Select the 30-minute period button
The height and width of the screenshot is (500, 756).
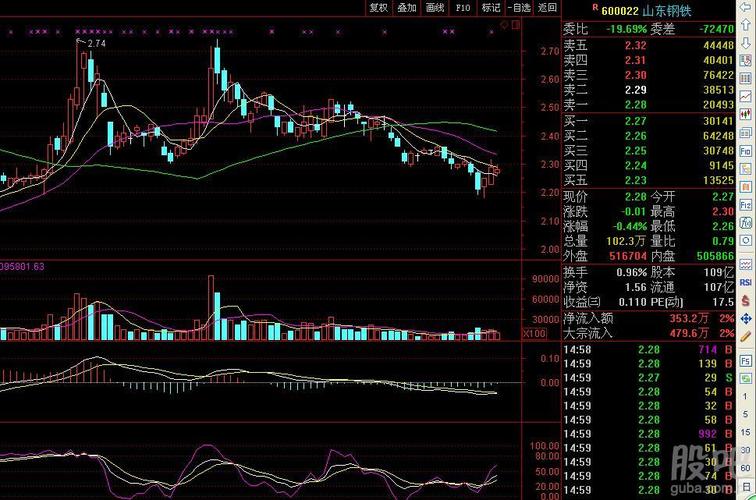[745, 450]
